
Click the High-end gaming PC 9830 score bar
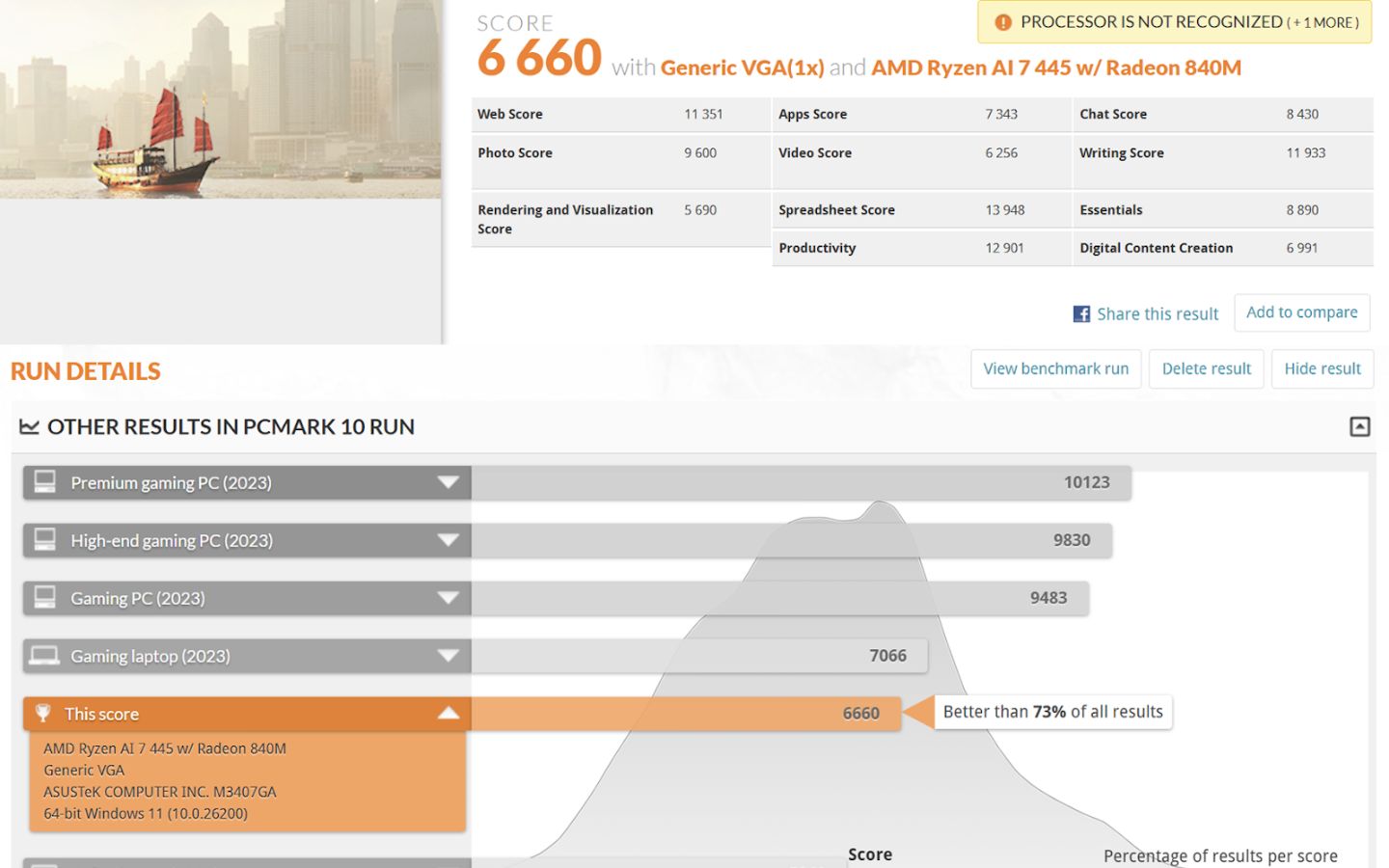(x=791, y=540)
